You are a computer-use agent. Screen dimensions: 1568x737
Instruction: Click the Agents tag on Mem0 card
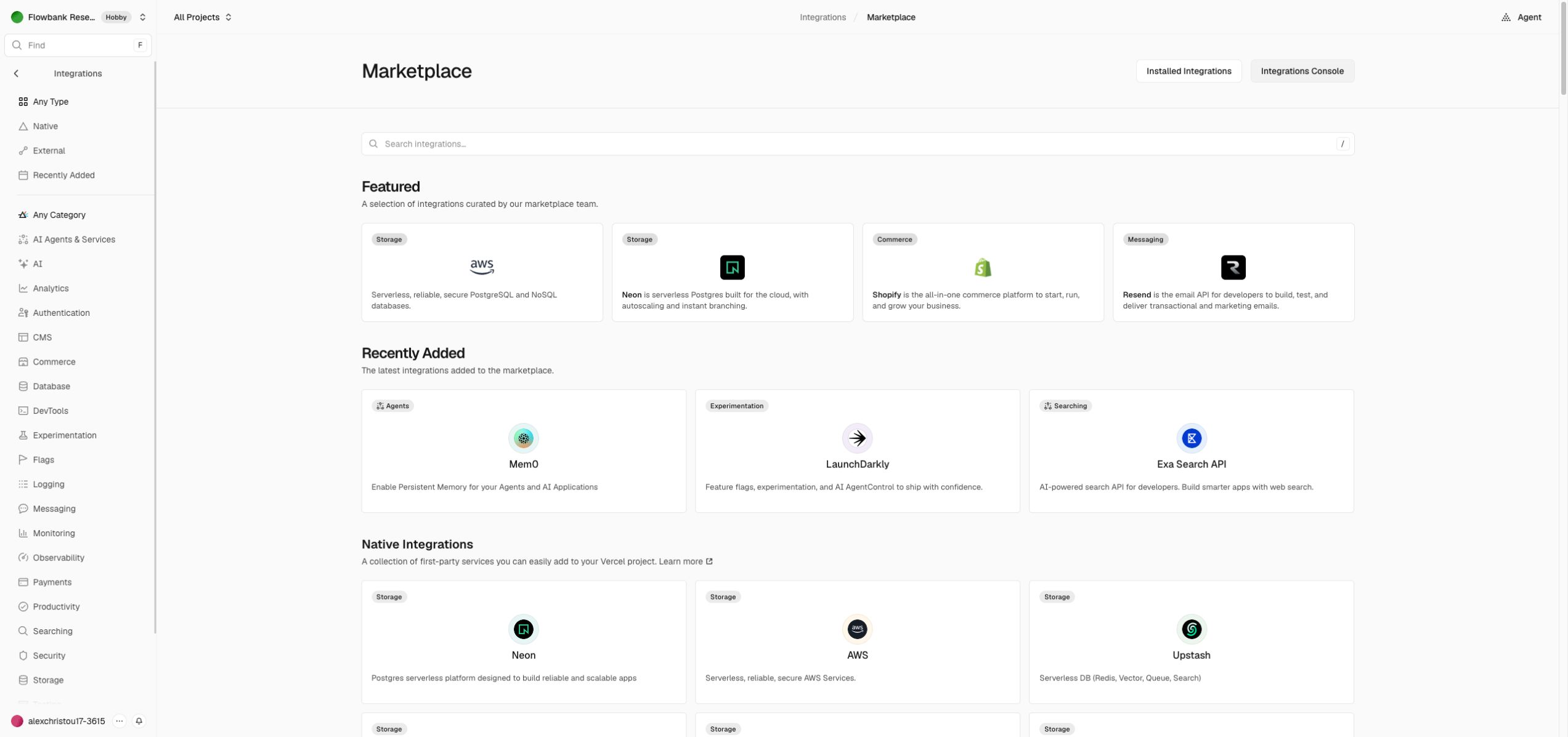pos(392,406)
